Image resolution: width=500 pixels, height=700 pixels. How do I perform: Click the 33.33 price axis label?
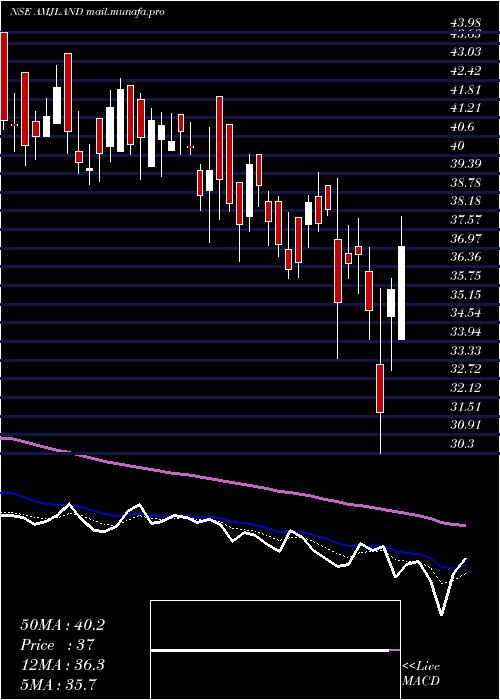click(466, 350)
